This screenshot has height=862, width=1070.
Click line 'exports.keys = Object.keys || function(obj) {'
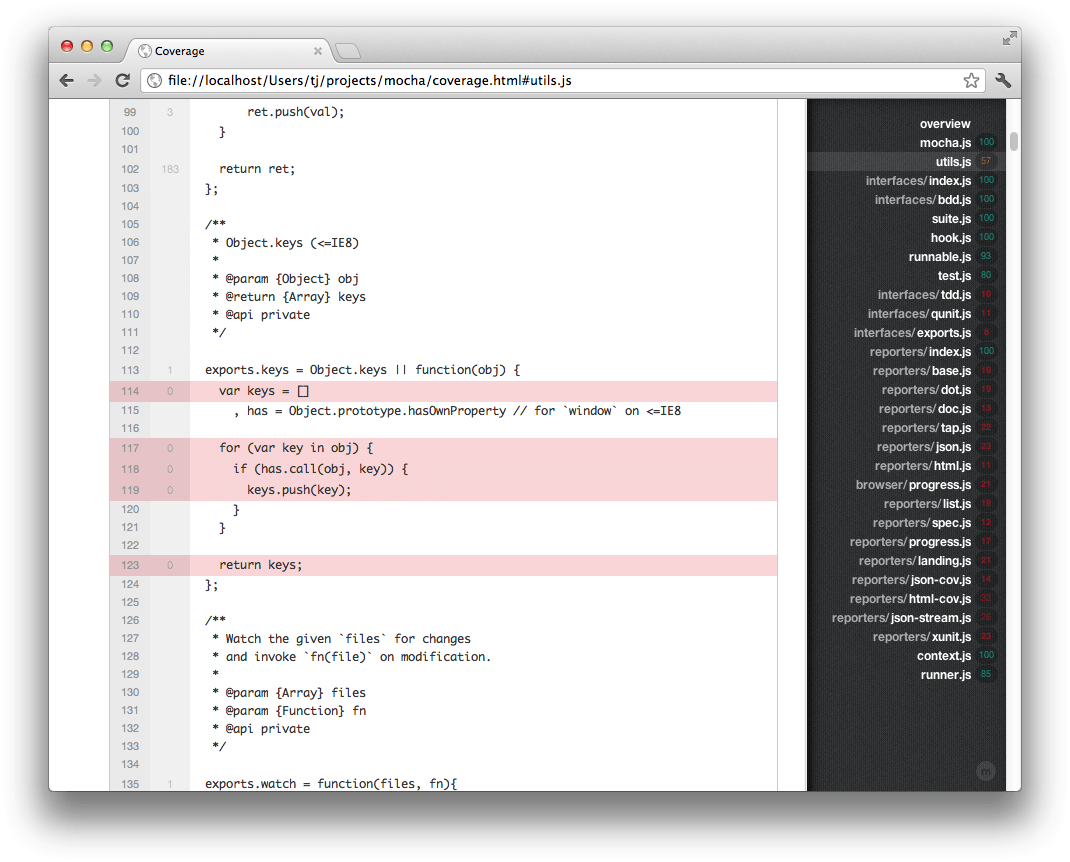click(x=362, y=370)
